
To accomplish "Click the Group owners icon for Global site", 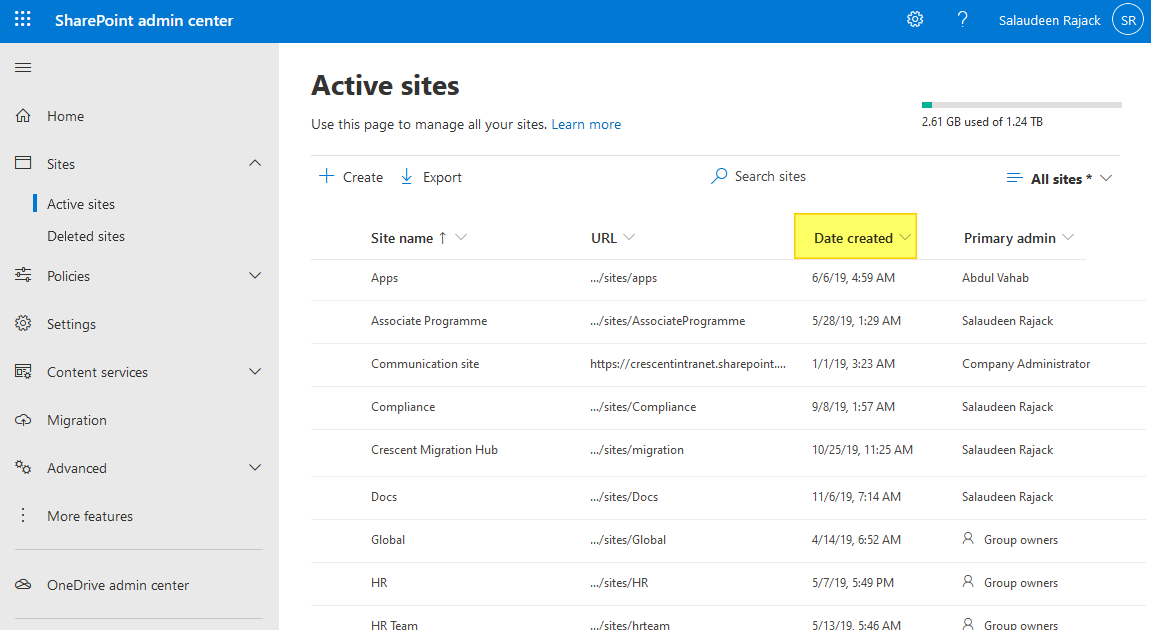I will (968, 538).
